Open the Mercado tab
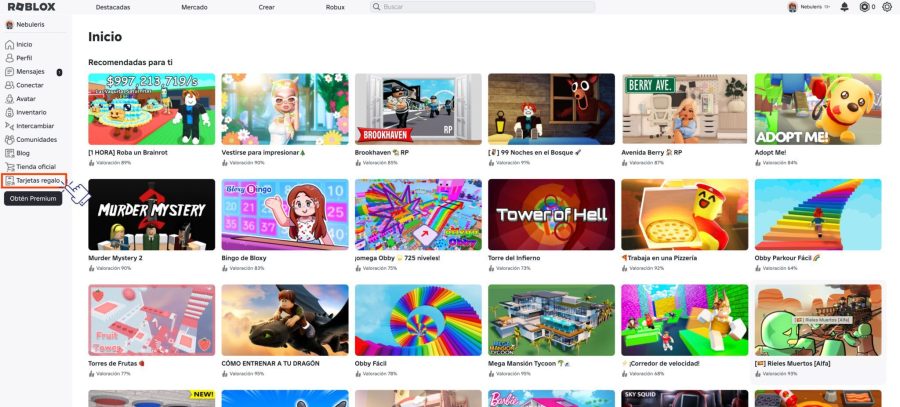 coord(195,7)
